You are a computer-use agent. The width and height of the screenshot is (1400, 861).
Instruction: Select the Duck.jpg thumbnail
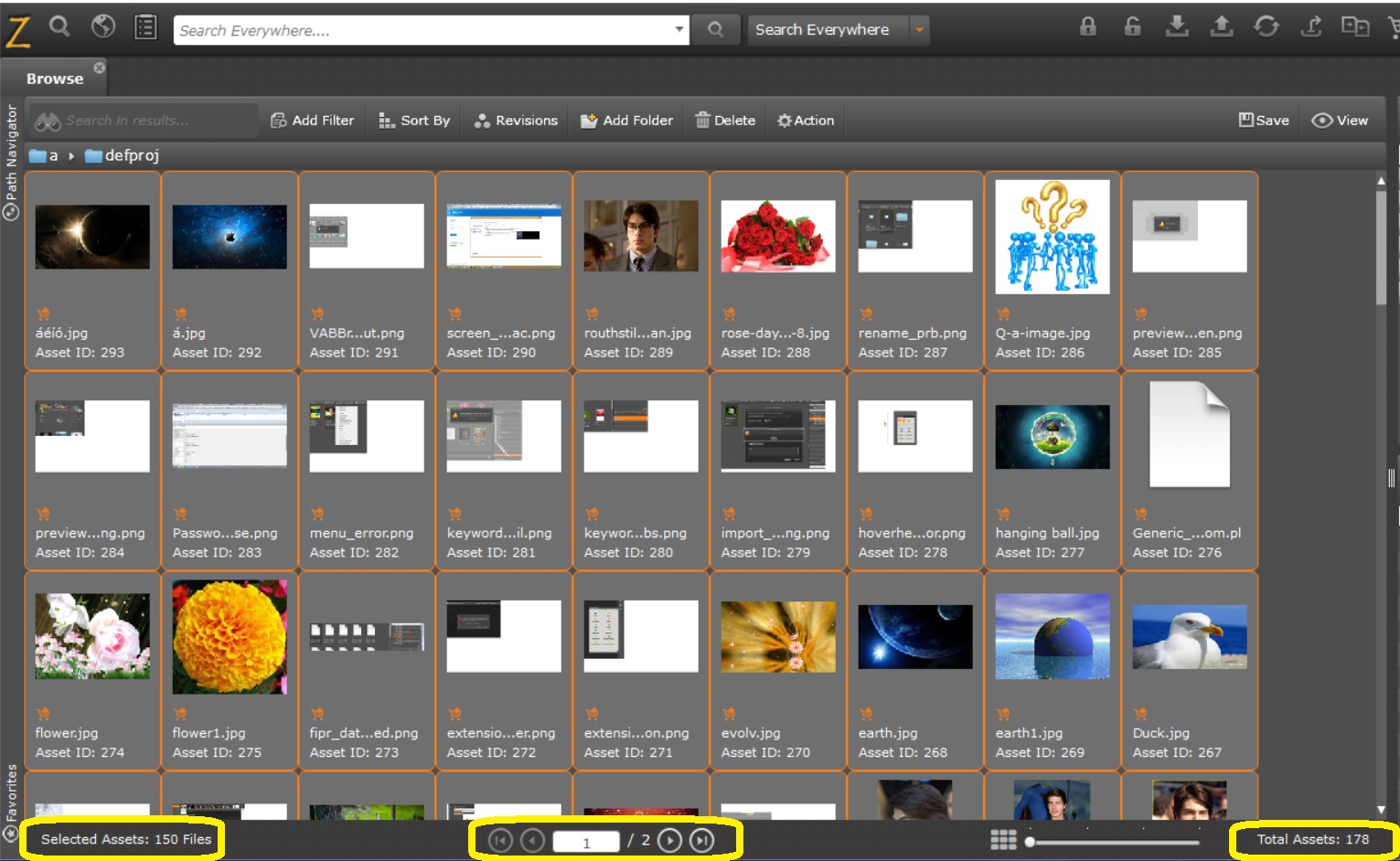pos(1190,636)
